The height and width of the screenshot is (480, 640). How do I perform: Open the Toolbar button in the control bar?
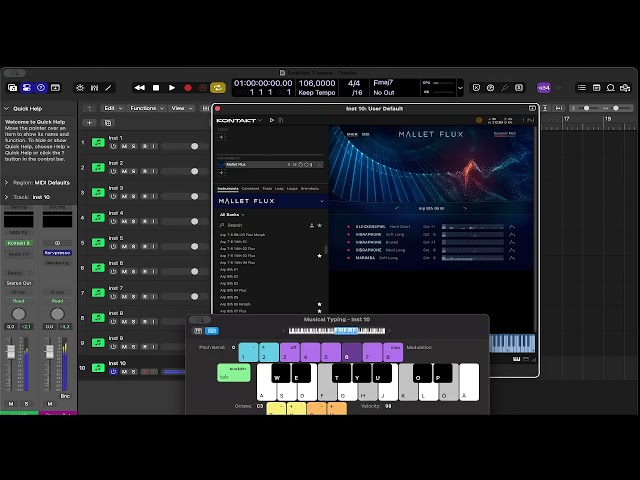[x=55, y=88]
